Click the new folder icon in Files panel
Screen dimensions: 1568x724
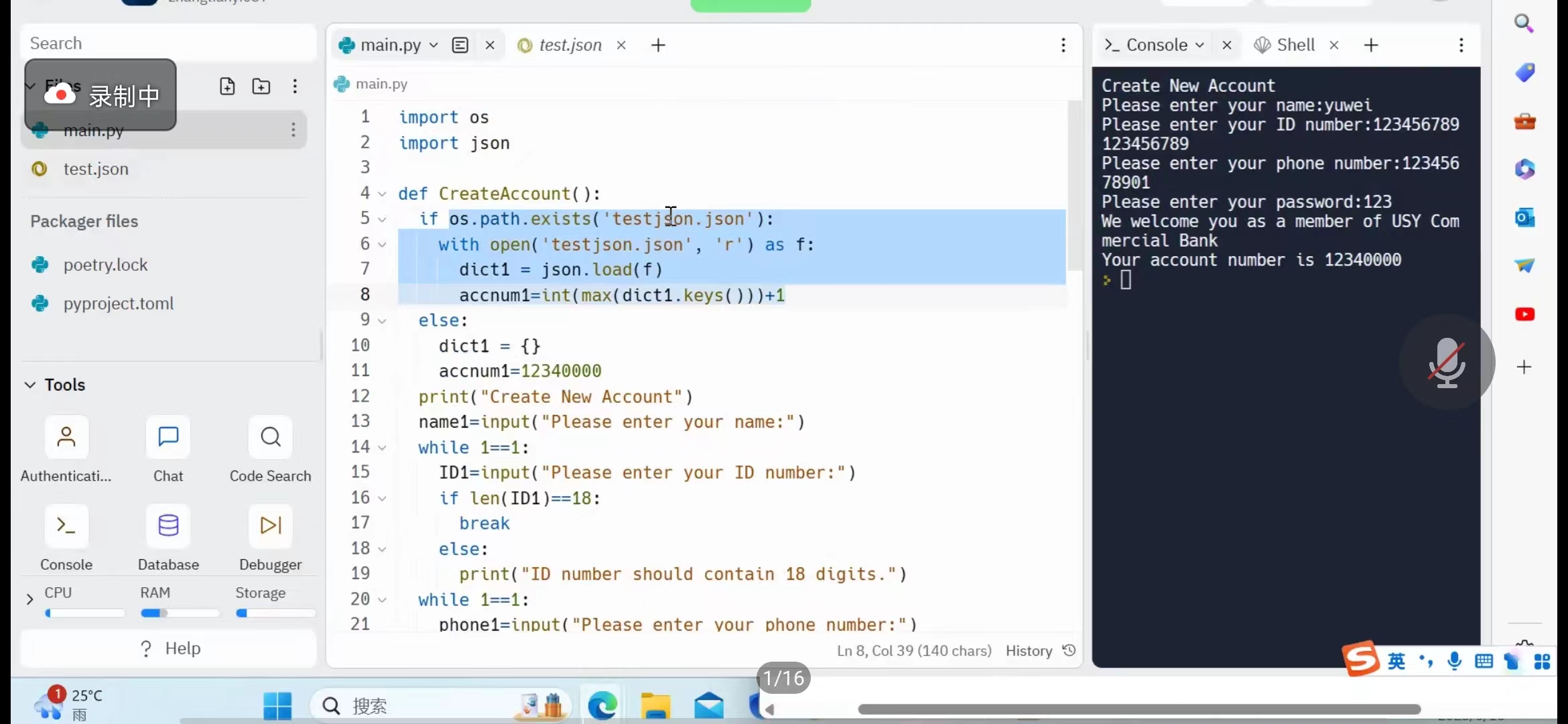point(261,86)
